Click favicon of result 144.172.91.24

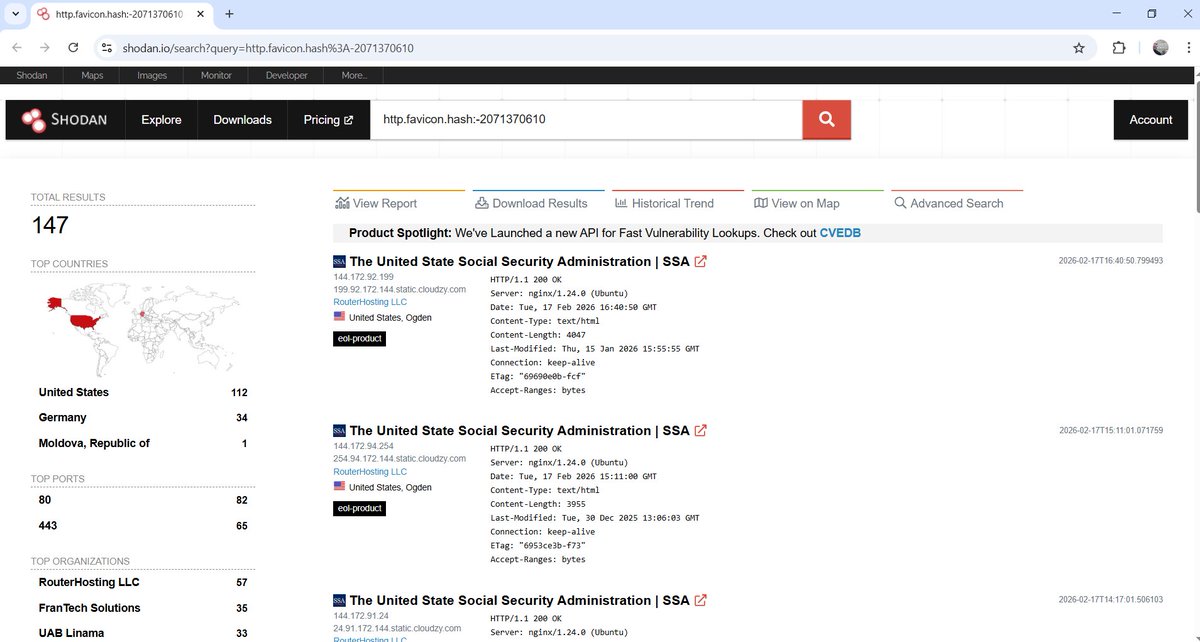point(339,601)
